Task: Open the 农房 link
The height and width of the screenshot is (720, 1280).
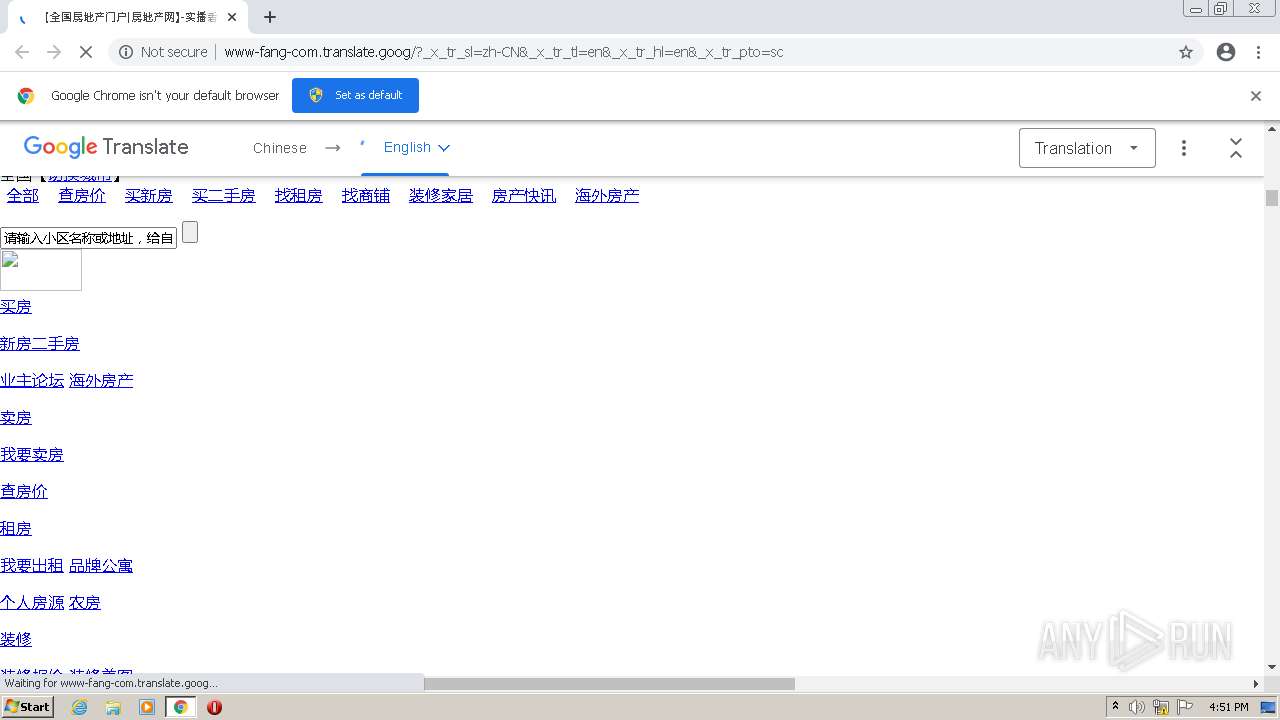Action: tap(85, 603)
